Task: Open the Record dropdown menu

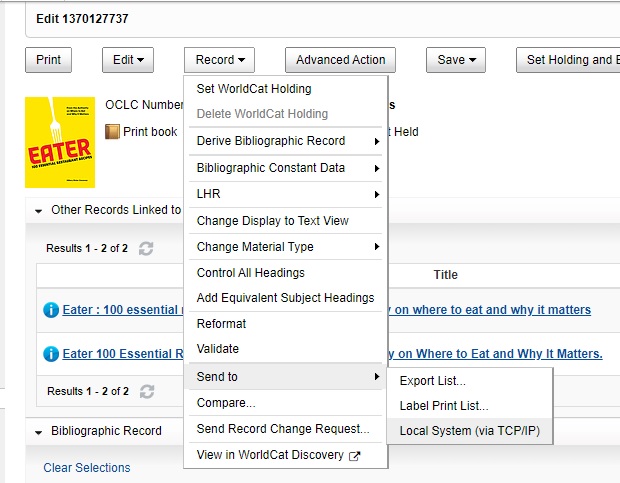Action: [x=219, y=60]
